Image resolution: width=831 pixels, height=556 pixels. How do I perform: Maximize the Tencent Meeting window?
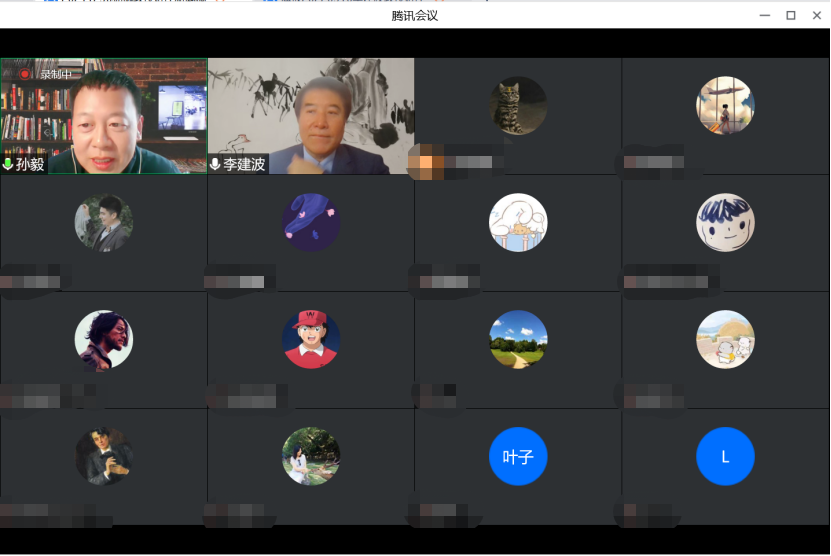coord(790,15)
